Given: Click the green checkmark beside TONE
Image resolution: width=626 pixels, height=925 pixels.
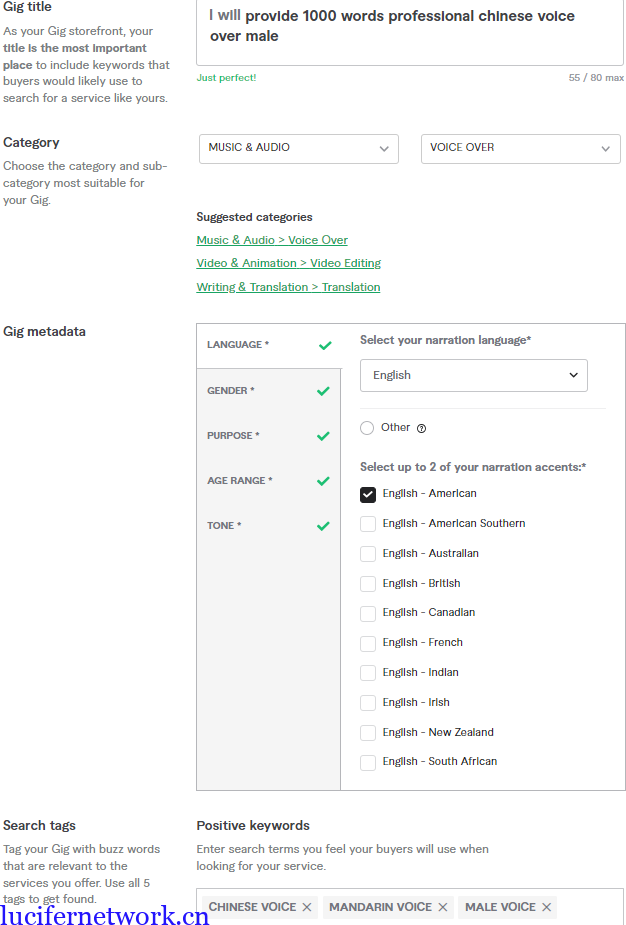Looking at the screenshot, I should click(323, 526).
